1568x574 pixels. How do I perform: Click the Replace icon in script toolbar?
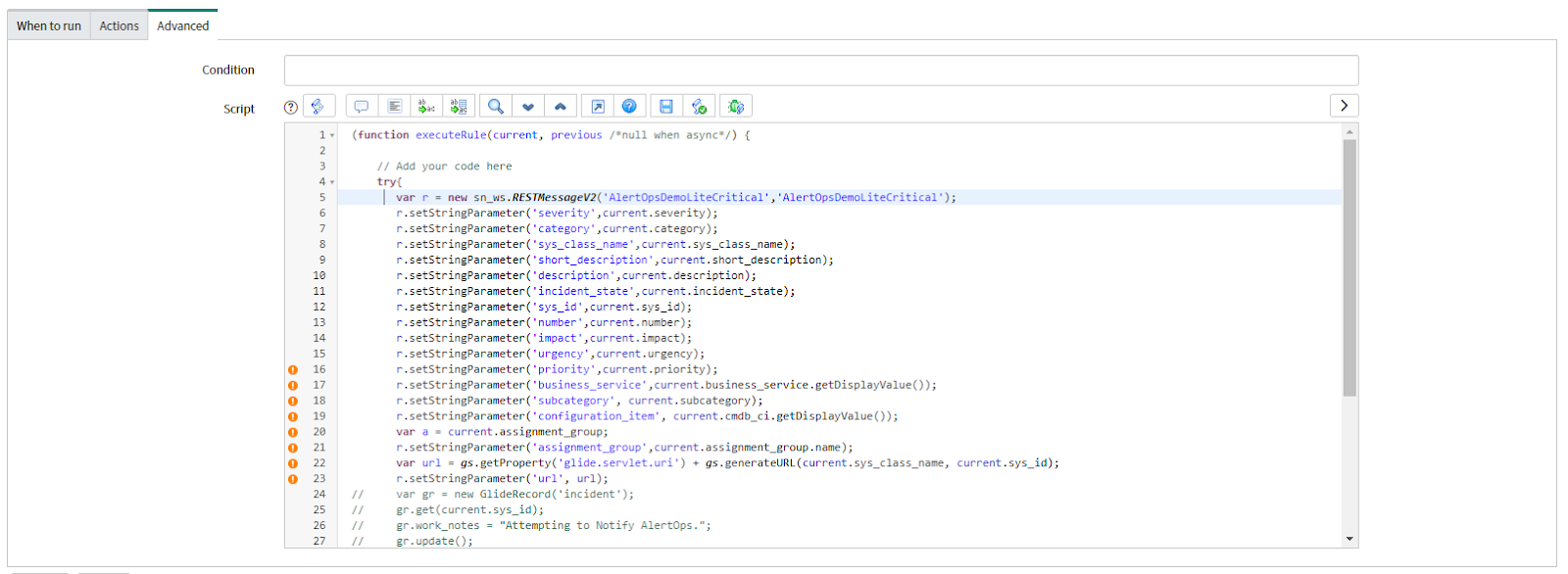[x=426, y=106]
